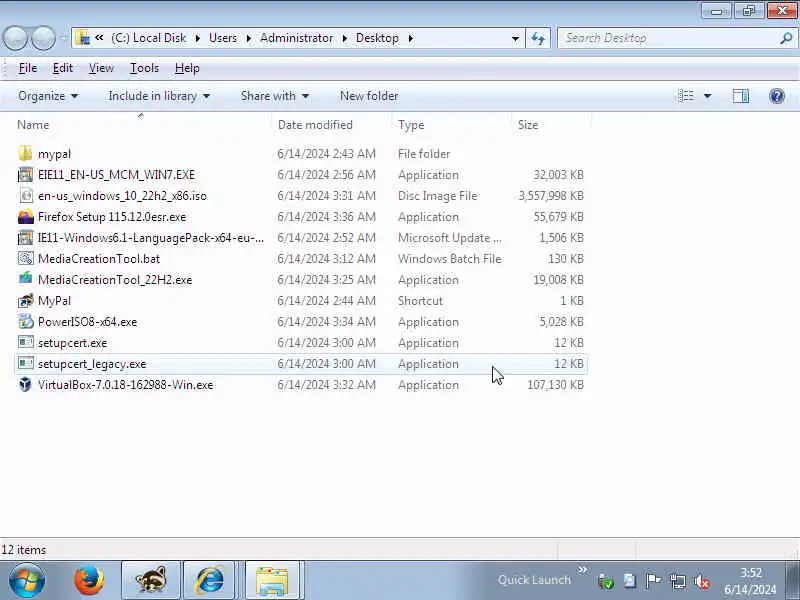Open the View menu

[x=101, y=68]
